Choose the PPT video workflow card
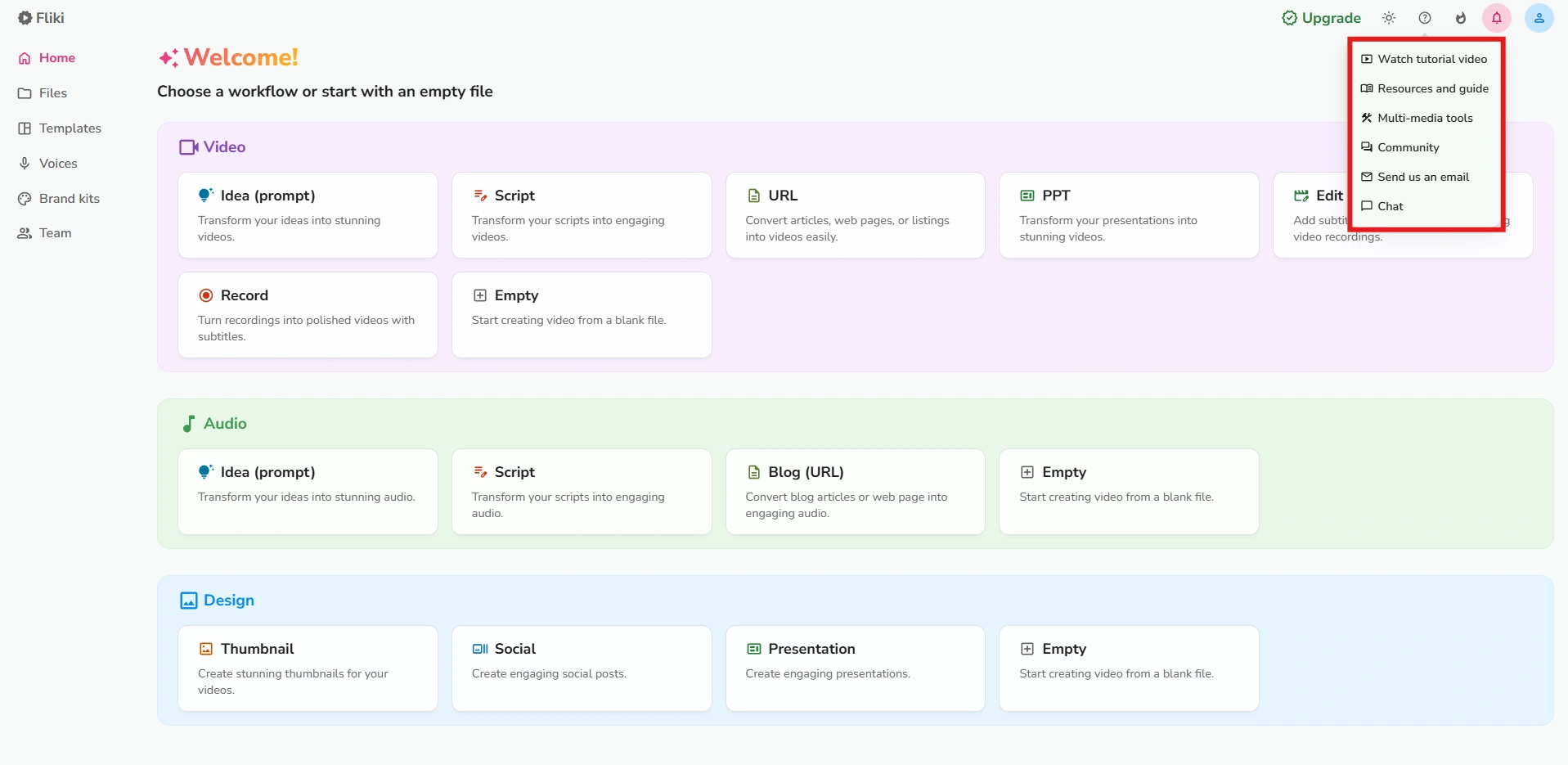 pos(1129,215)
